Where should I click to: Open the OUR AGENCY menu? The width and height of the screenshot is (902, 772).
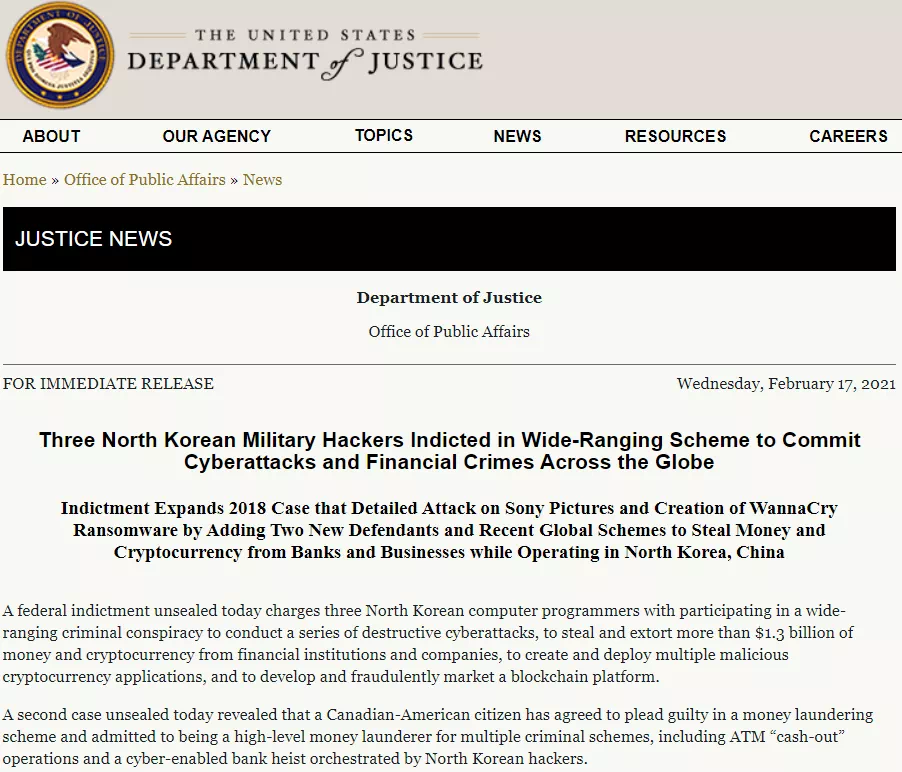point(216,136)
